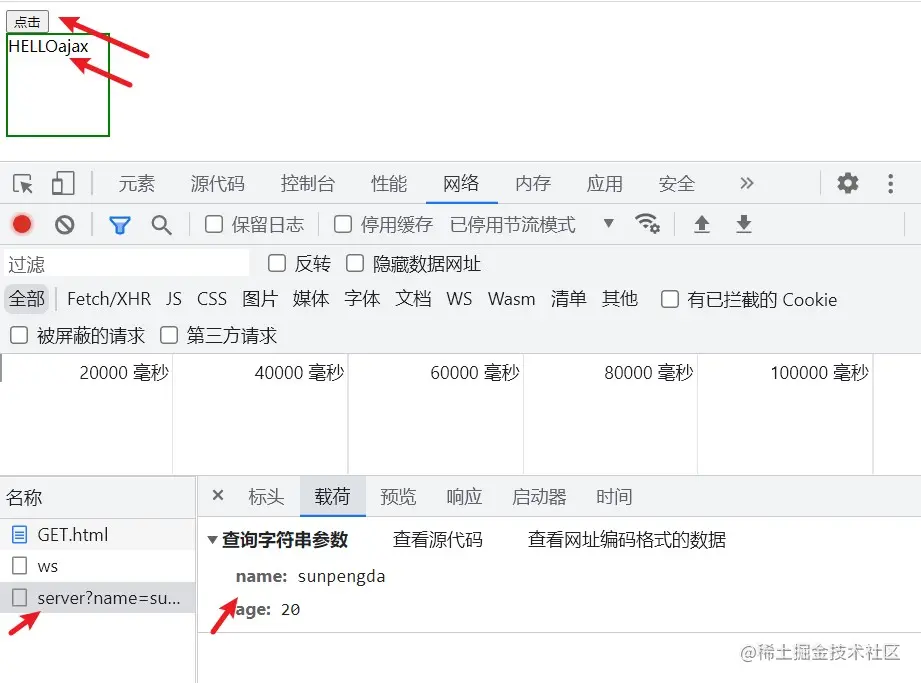Viewport: 921px width, 683px height.
Task: Activate the inspect element picker icon
Action: pyautogui.click(x=23, y=184)
